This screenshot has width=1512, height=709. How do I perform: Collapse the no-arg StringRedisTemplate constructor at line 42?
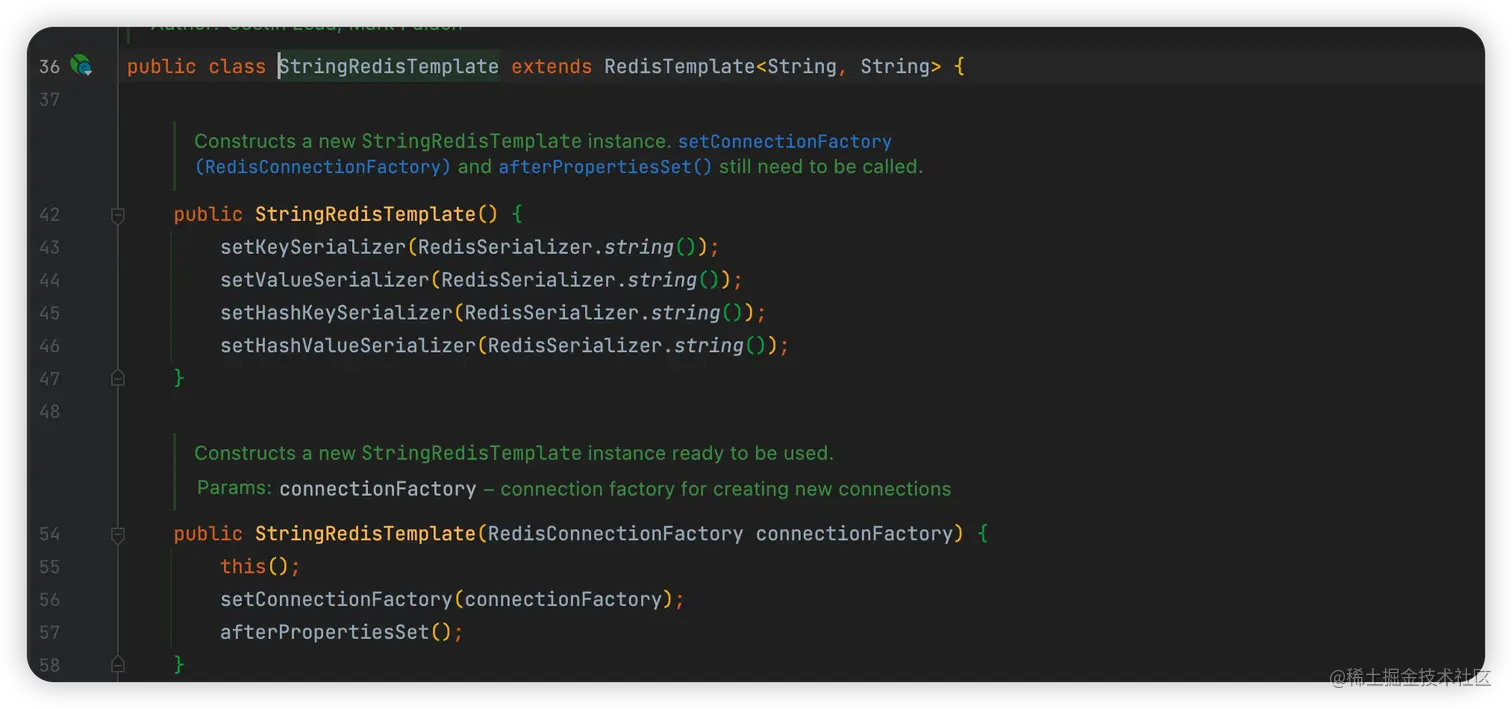[x=117, y=215]
